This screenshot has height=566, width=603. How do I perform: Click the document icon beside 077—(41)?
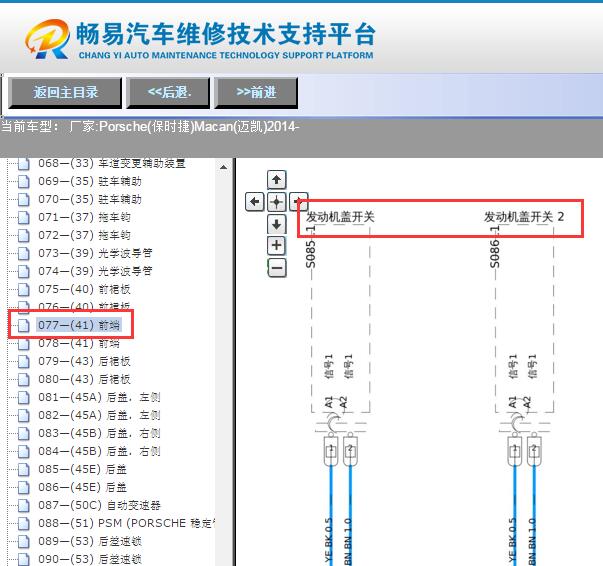coord(23,326)
